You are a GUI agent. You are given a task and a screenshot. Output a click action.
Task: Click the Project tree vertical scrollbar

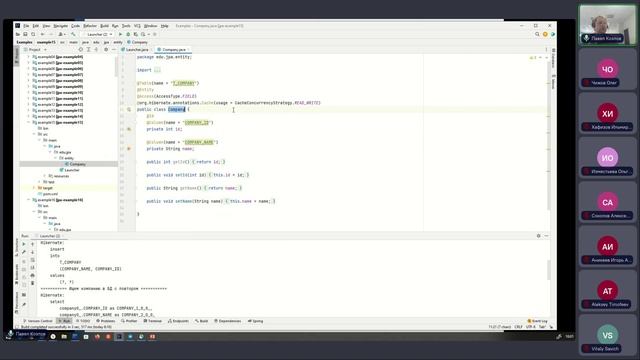click(x=116, y=67)
